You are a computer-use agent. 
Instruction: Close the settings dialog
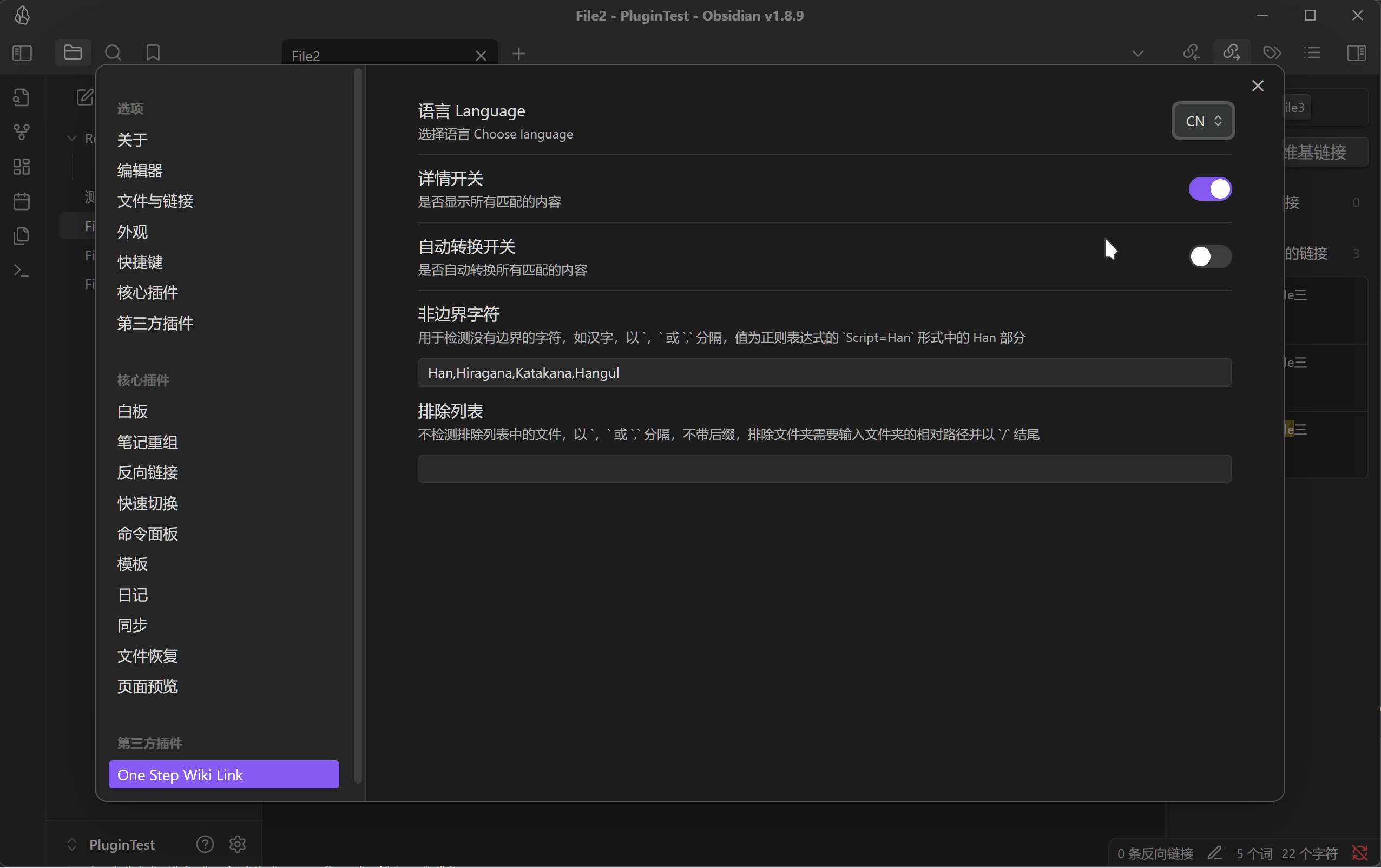(x=1257, y=86)
